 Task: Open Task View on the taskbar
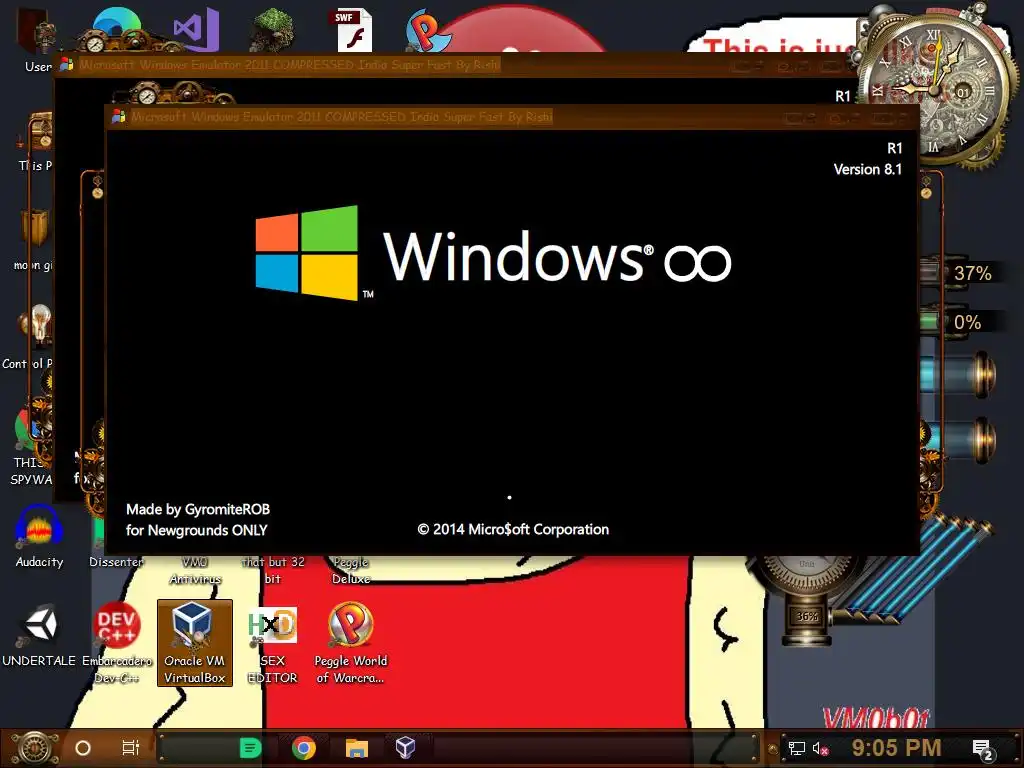click(x=131, y=748)
